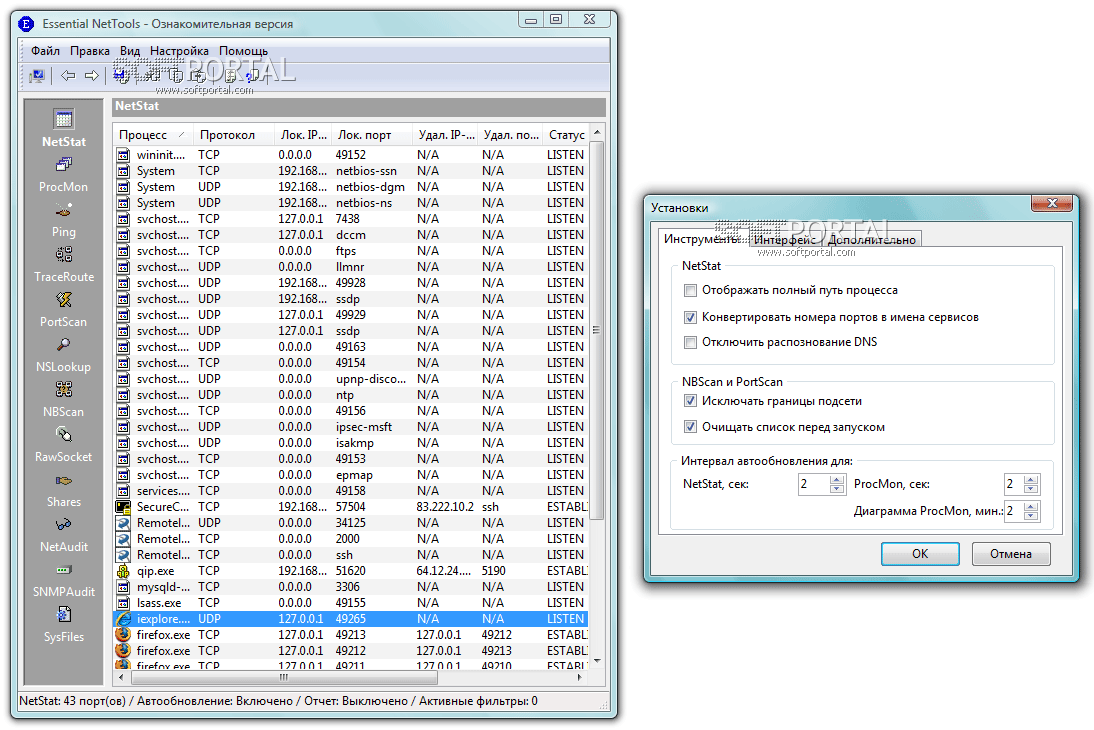This screenshot has width=1094, height=730.
Task: Click into NetStat сек interval field
Action: click(814, 484)
